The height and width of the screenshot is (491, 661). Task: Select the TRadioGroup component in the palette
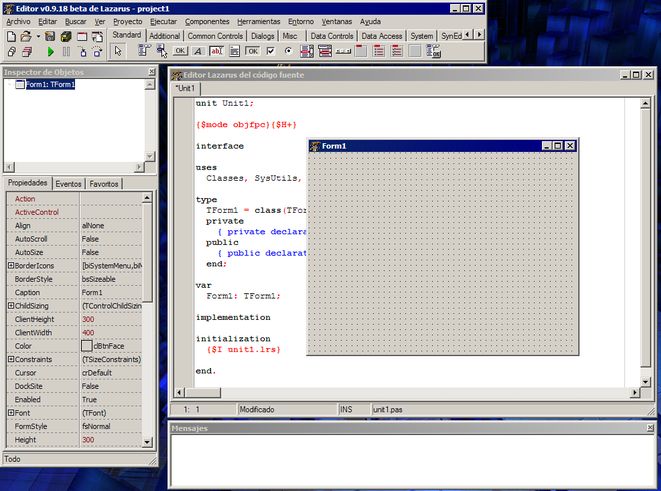pos(379,51)
